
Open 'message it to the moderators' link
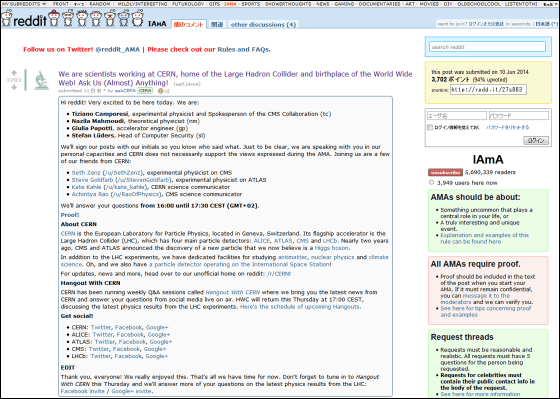click(475, 299)
